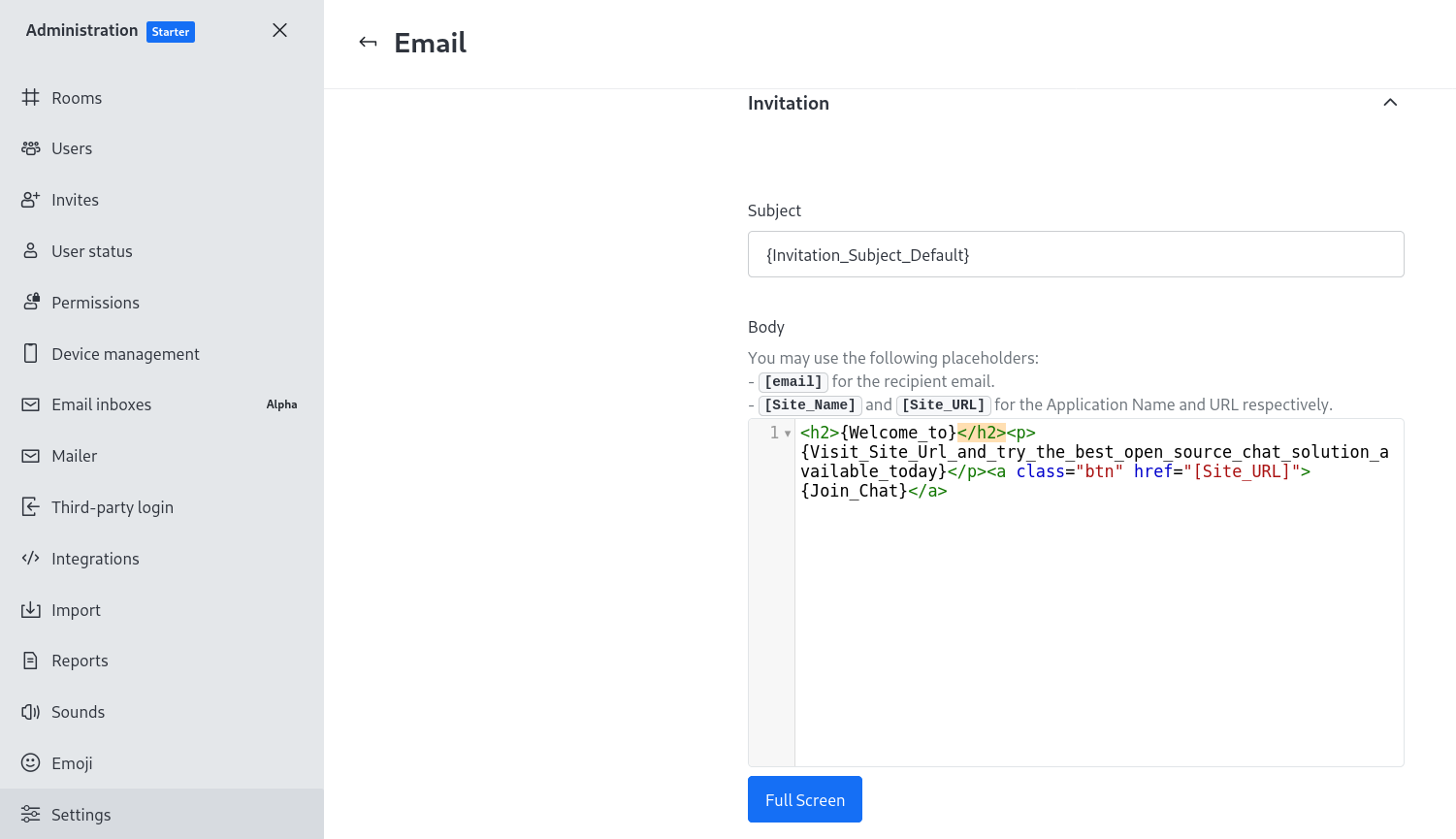This screenshot has width=1456, height=839.
Task: Click the Administration sidebar title
Action: pos(82,30)
